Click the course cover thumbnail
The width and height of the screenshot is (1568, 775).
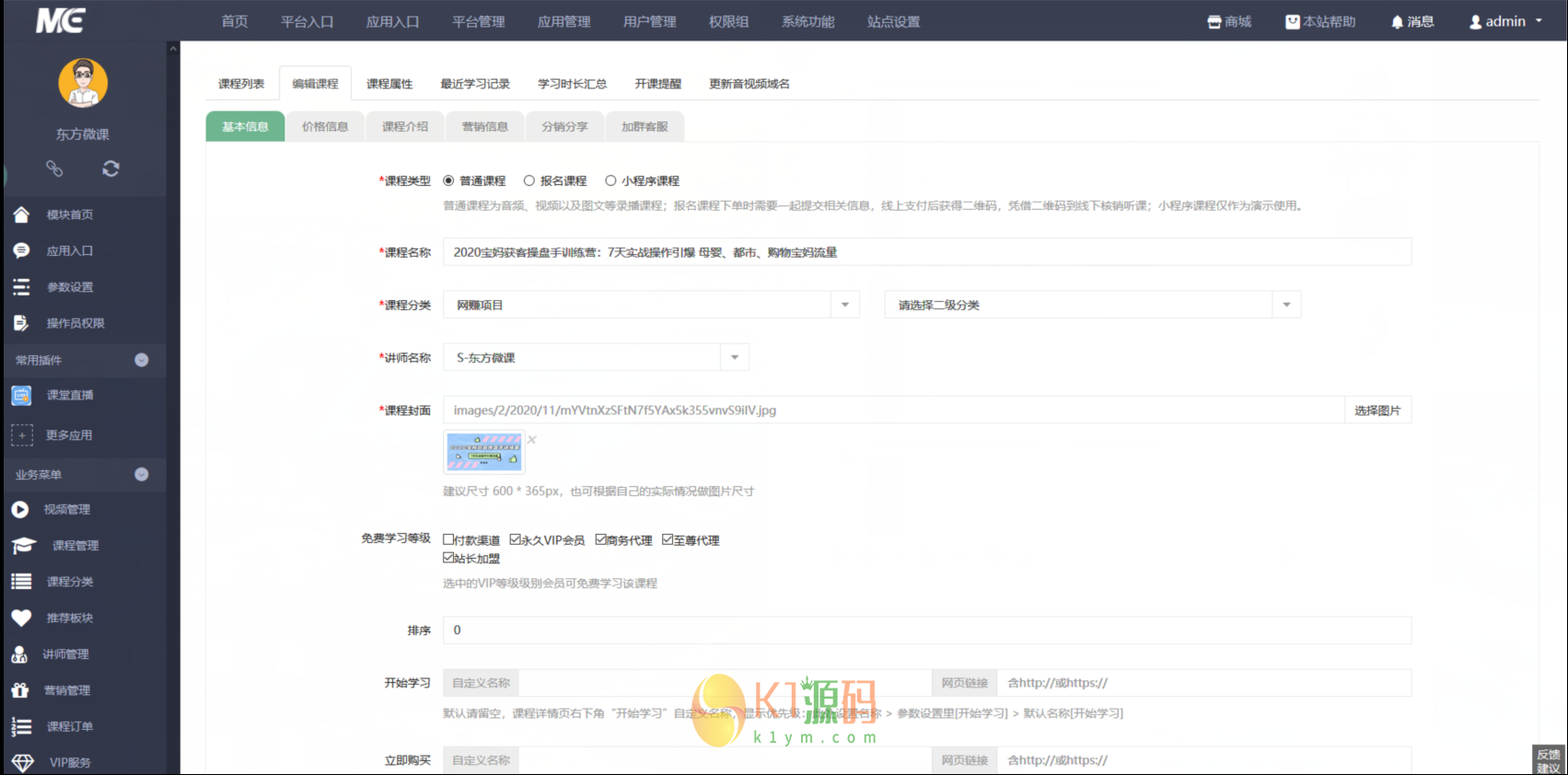click(x=484, y=452)
